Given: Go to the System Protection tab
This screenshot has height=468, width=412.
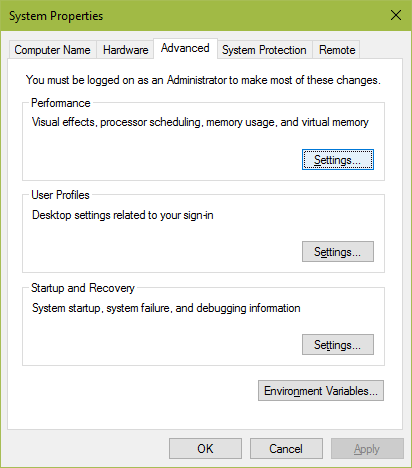Looking at the screenshot, I should [264, 50].
